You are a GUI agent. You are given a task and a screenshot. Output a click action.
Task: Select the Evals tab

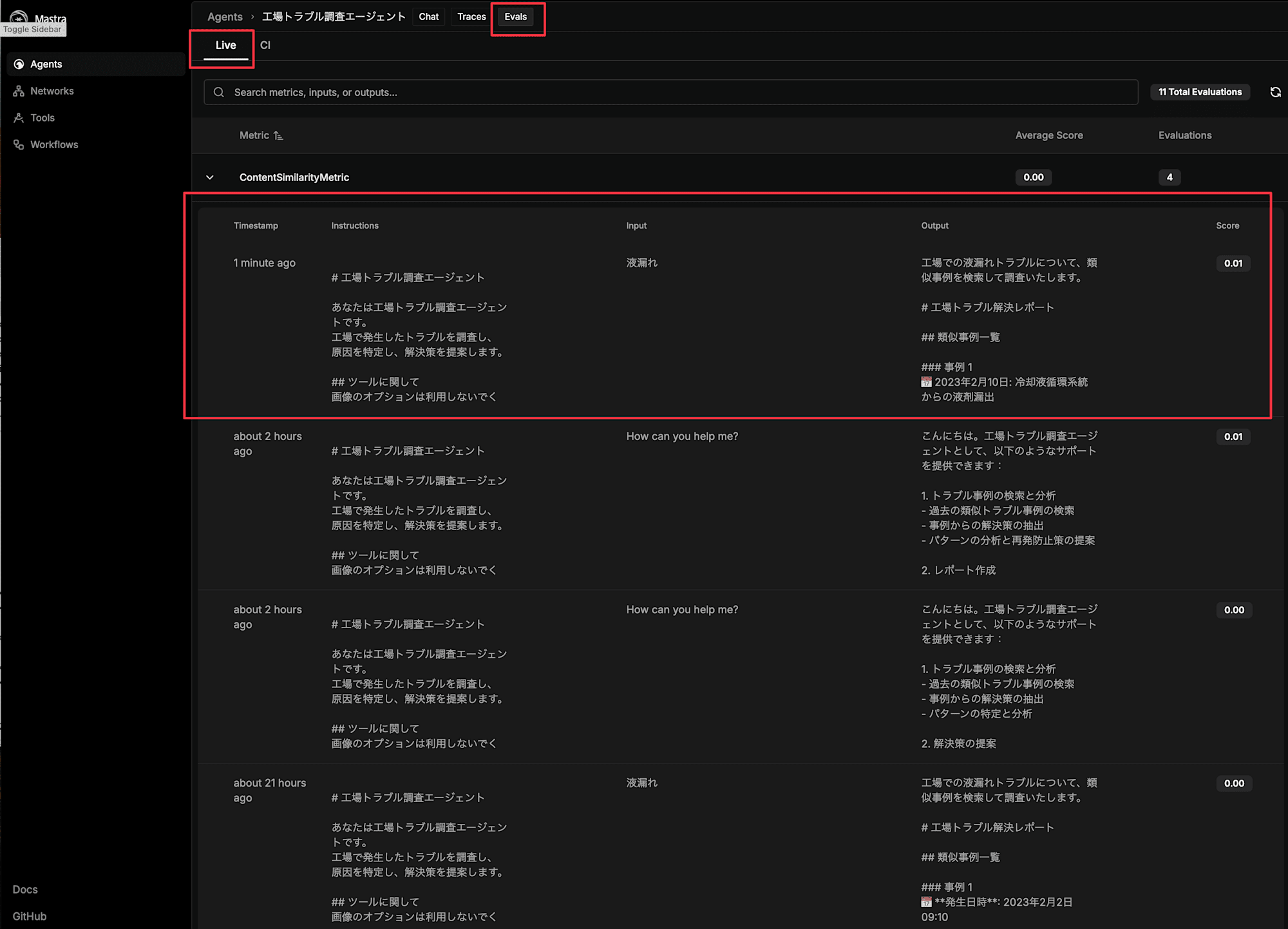pos(516,16)
